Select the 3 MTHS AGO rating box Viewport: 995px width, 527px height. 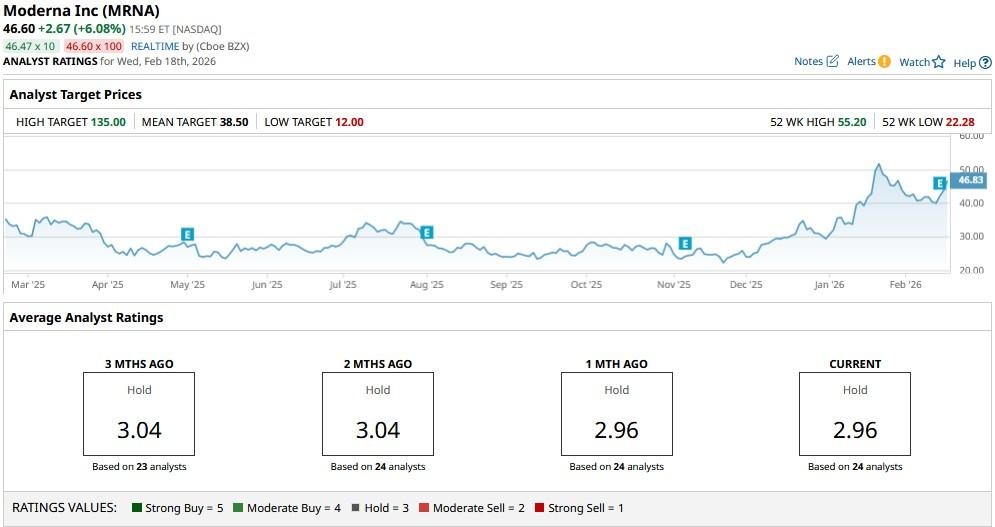139,414
